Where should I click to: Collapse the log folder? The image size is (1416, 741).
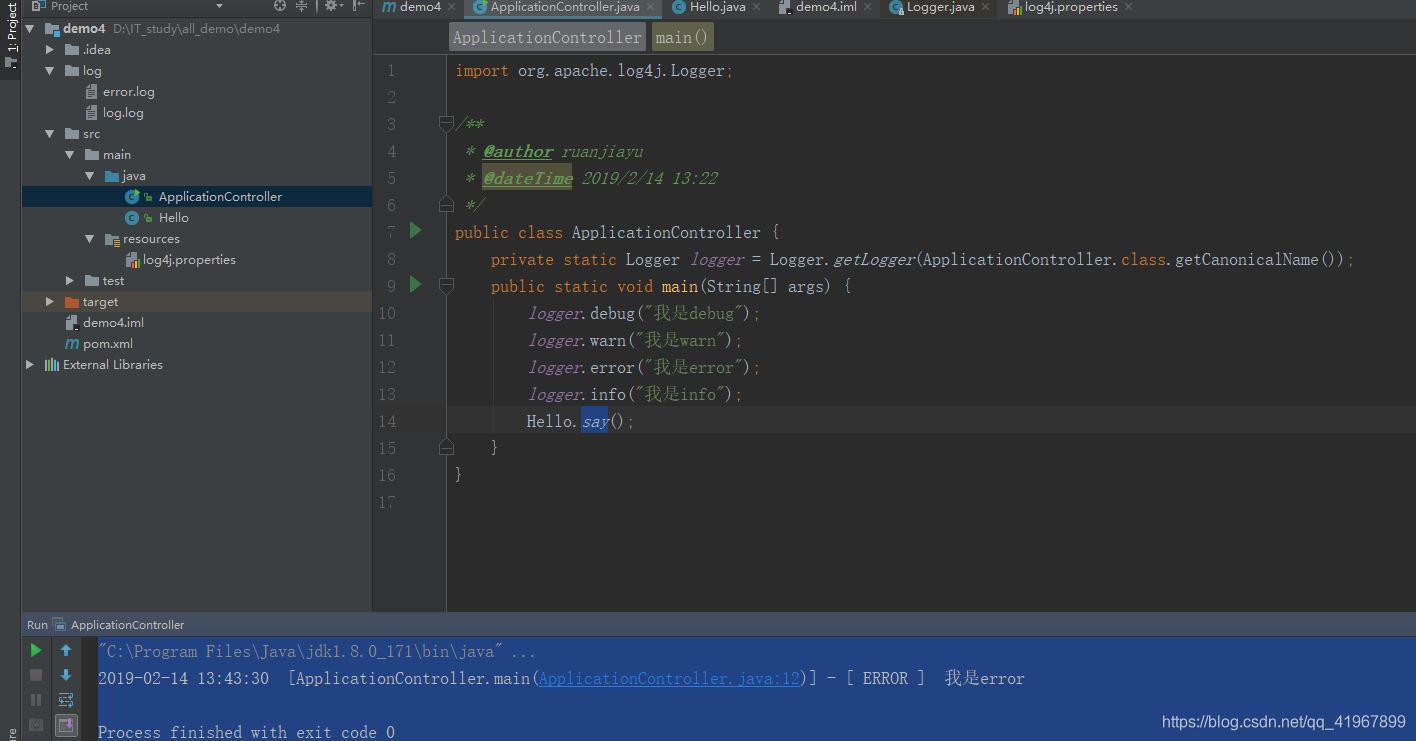pyautogui.click(x=50, y=71)
